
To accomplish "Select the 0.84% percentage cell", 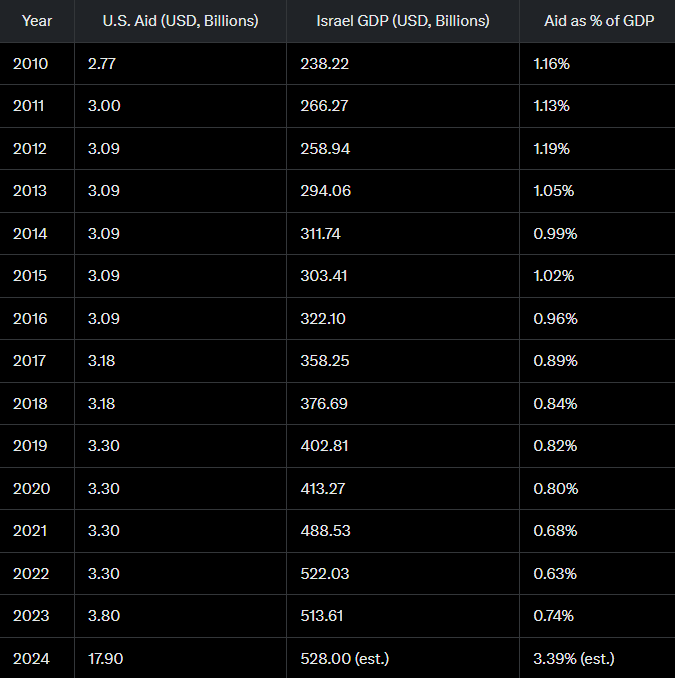I will [x=555, y=403].
